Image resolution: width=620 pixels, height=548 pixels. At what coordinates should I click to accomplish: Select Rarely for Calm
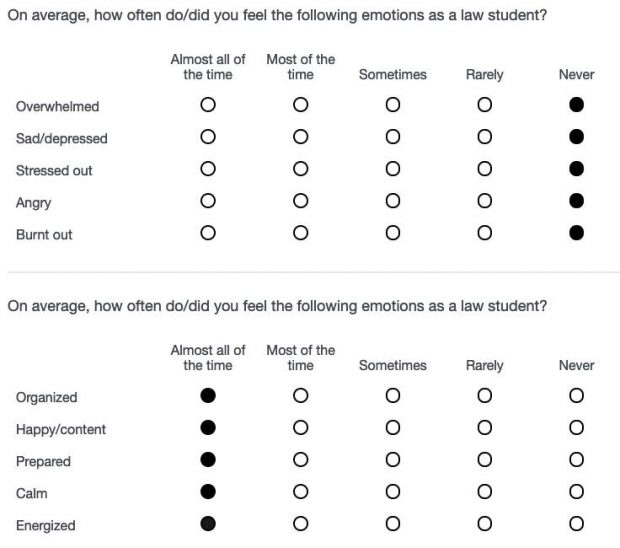484,492
